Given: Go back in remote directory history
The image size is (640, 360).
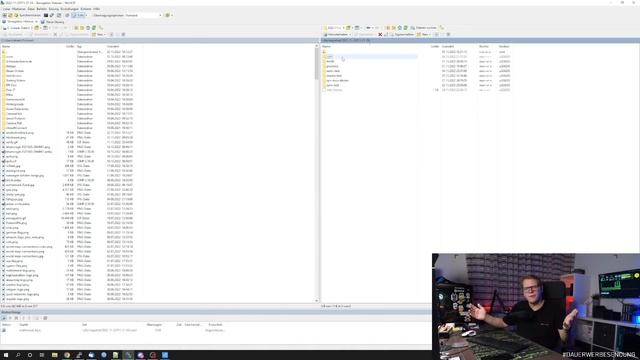Looking at the screenshot, I should [369, 28].
